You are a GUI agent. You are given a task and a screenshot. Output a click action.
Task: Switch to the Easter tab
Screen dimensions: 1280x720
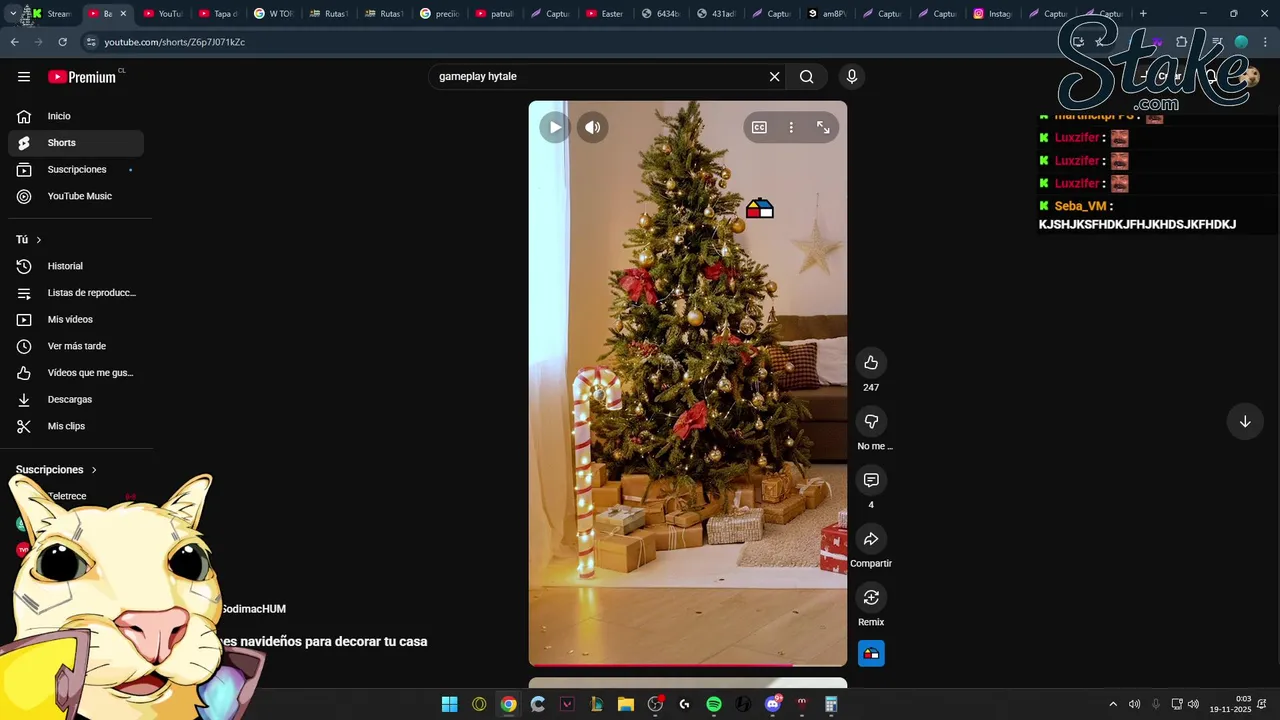(x=606, y=14)
